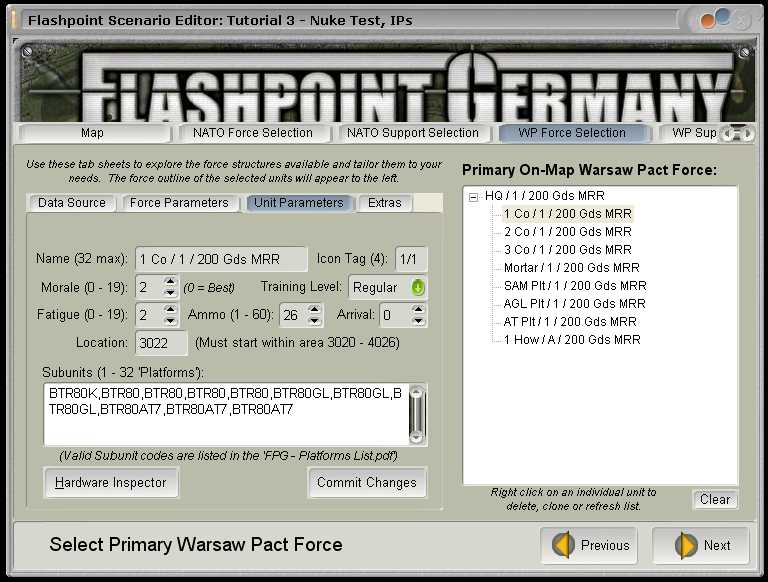Select 3 Co / 1 / 200 Gds MRR unit
768x582 pixels.
click(x=568, y=250)
